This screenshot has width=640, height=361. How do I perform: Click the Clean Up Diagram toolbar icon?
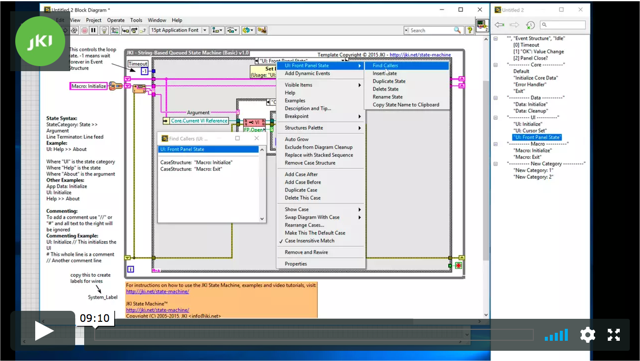click(262, 30)
